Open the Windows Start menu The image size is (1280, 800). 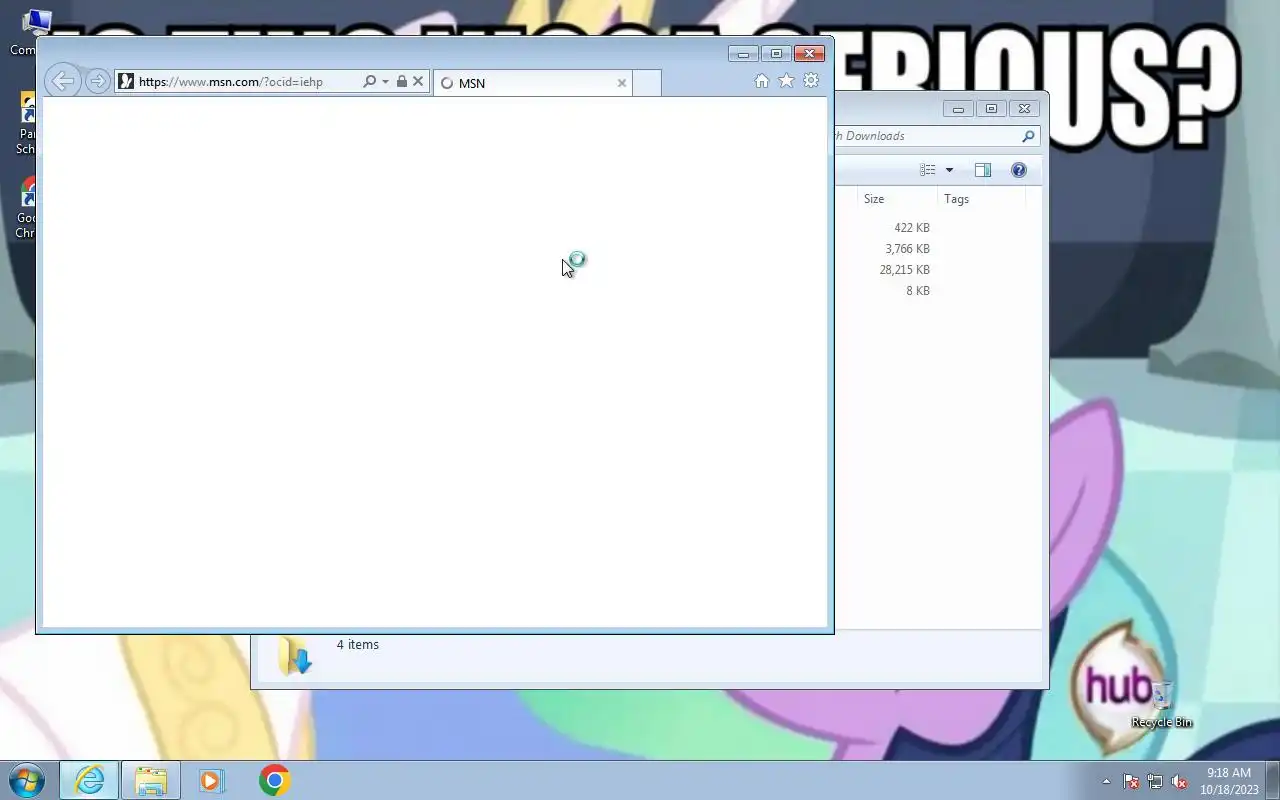coord(26,780)
